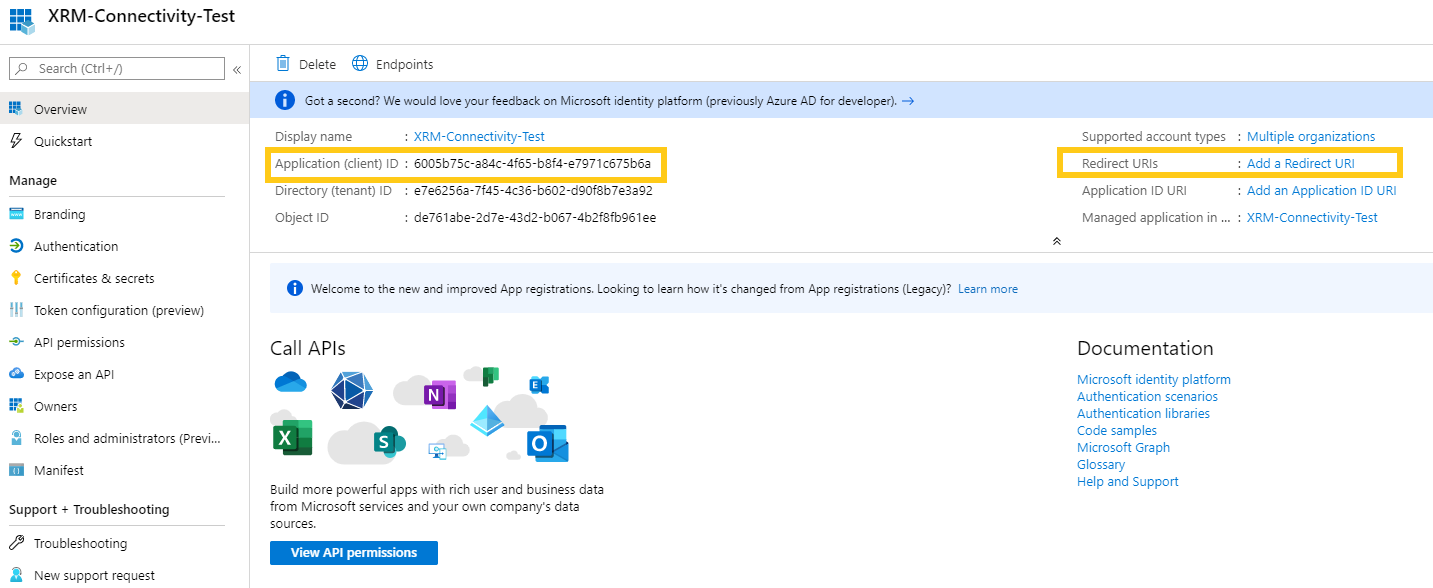Screen dimensions: 1433x588
Task: Click the key icon for Certificates & secrets
Action: (x=16, y=278)
